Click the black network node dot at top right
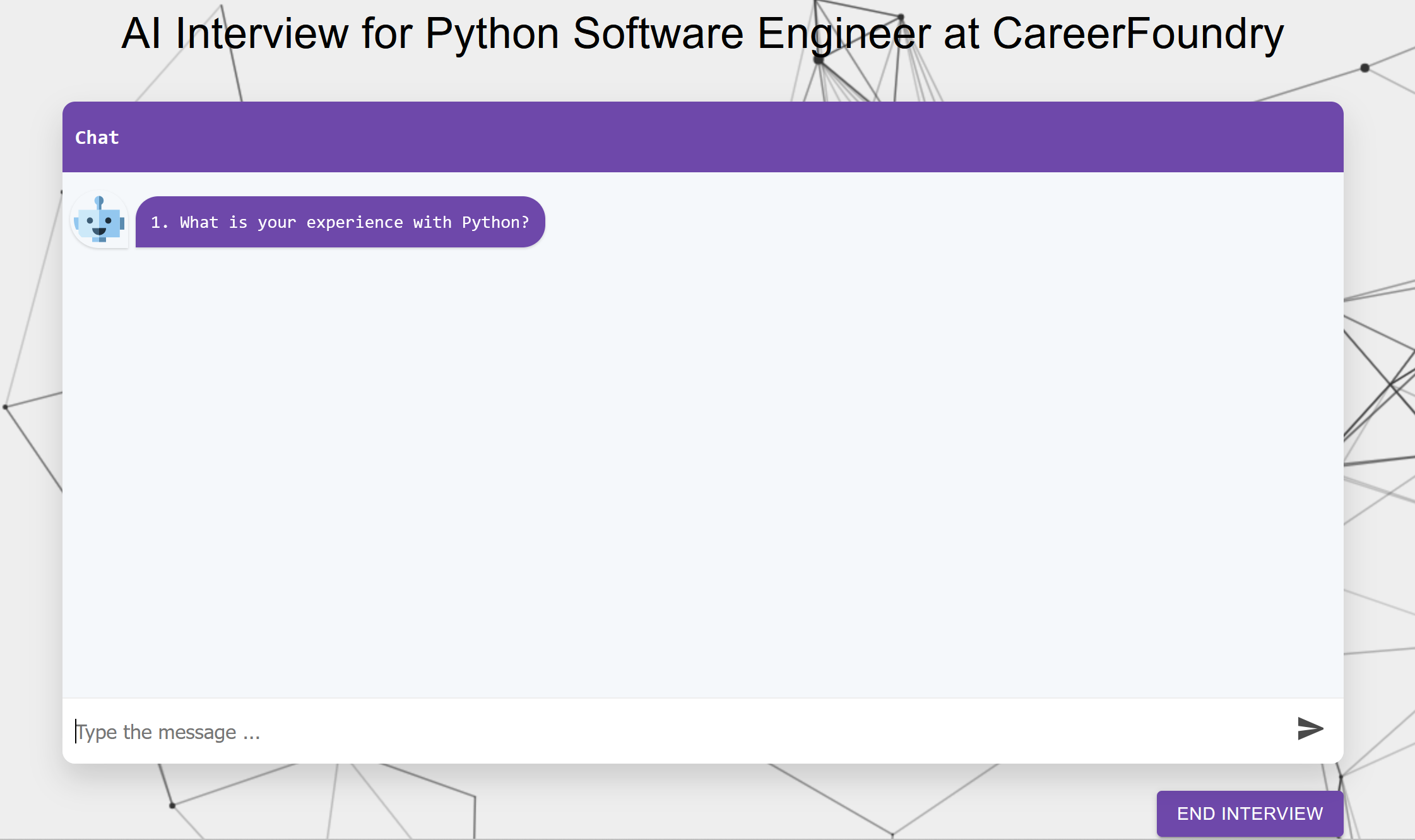This screenshot has width=1415, height=840. (x=1365, y=68)
